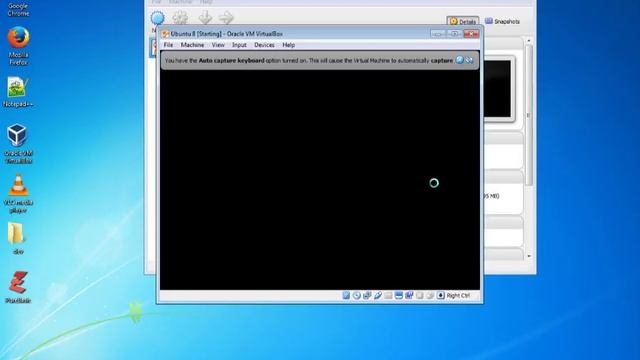Select the Notepad++ desktop shortcut
The width and height of the screenshot is (640, 360).
coord(18,92)
